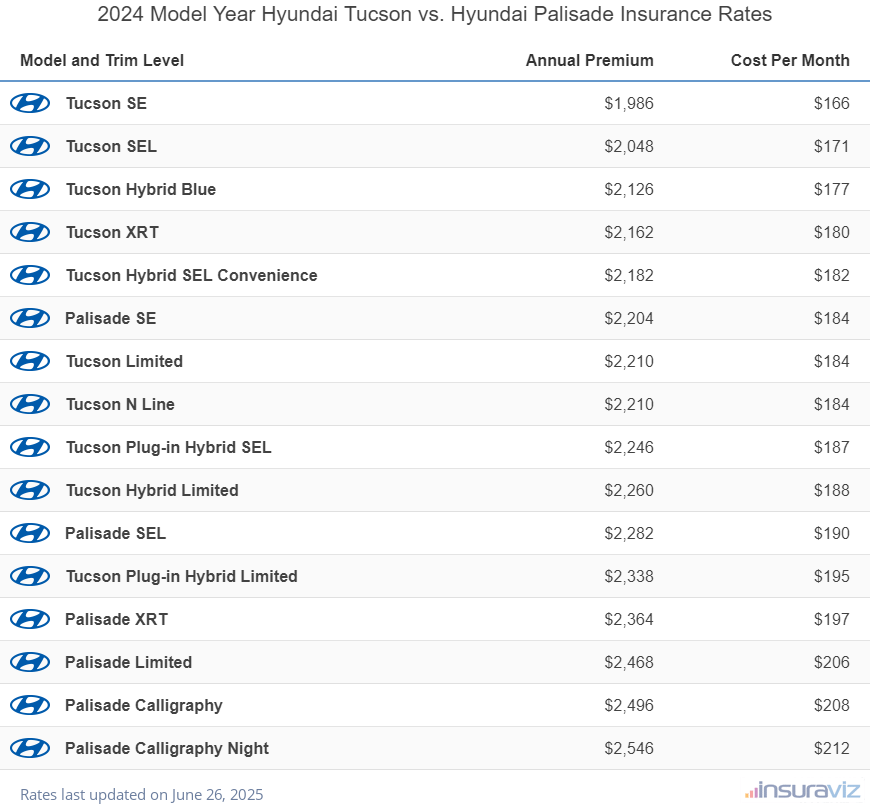Screen dimensions: 870x810
Task: Select the 'Palisade Calligraphy' trim name
Action: [x=144, y=705]
